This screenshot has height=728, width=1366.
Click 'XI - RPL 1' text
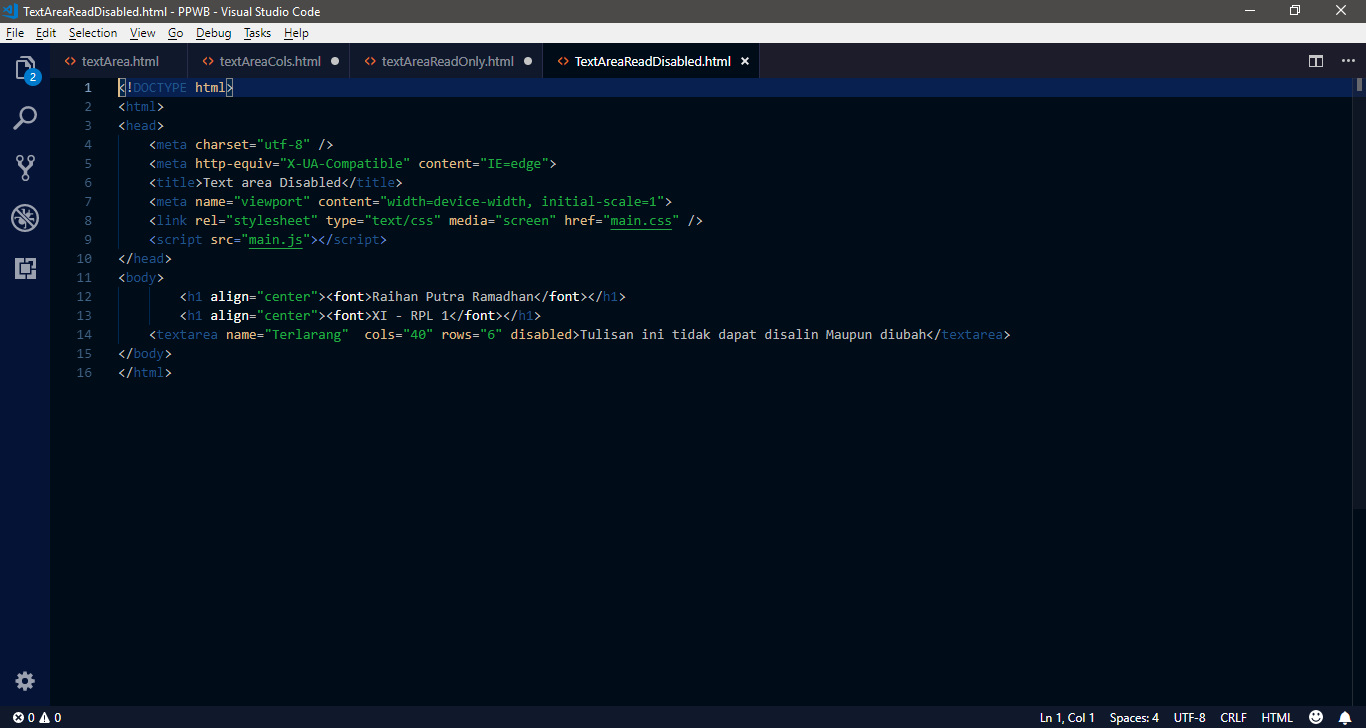[410, 315]
